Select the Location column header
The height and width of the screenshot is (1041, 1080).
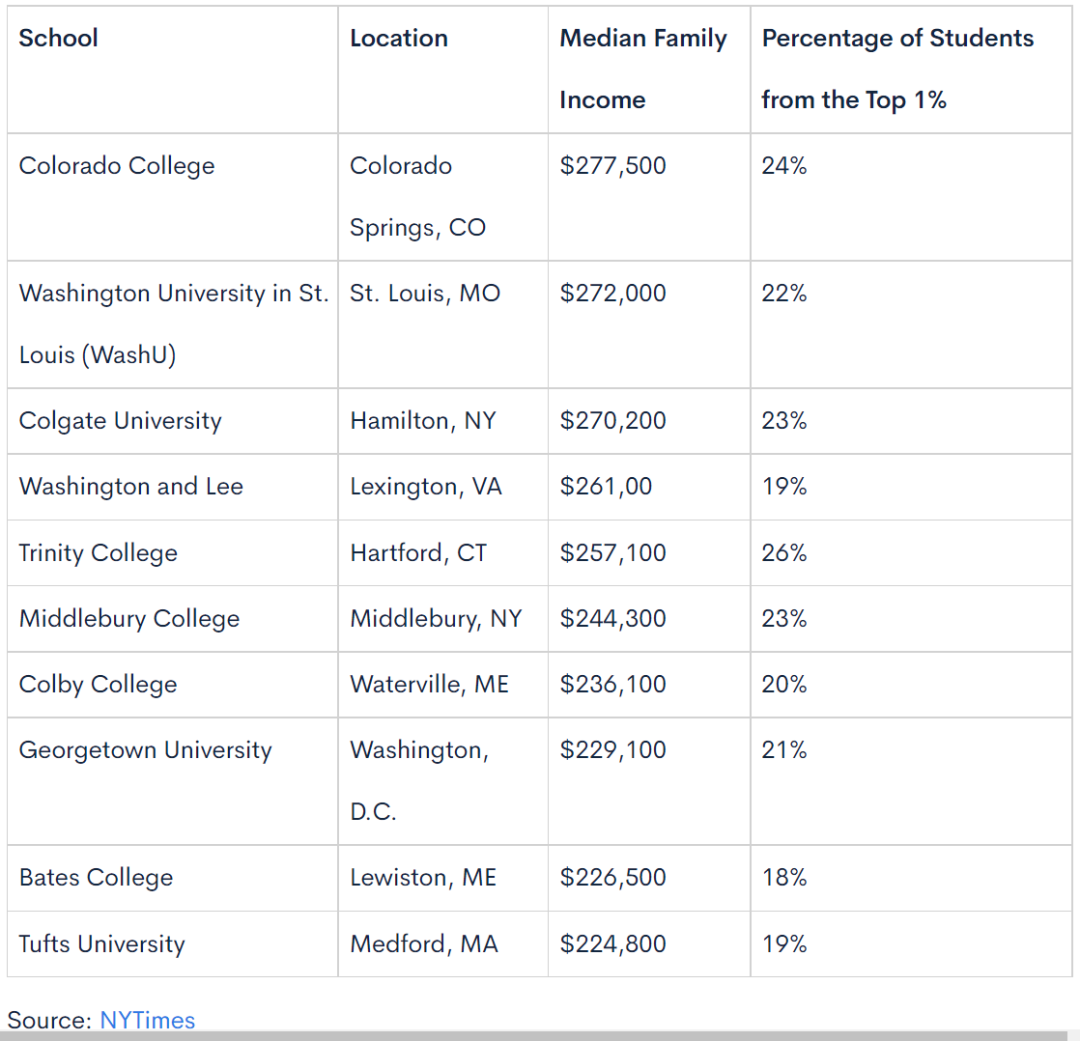pos(398,38)
